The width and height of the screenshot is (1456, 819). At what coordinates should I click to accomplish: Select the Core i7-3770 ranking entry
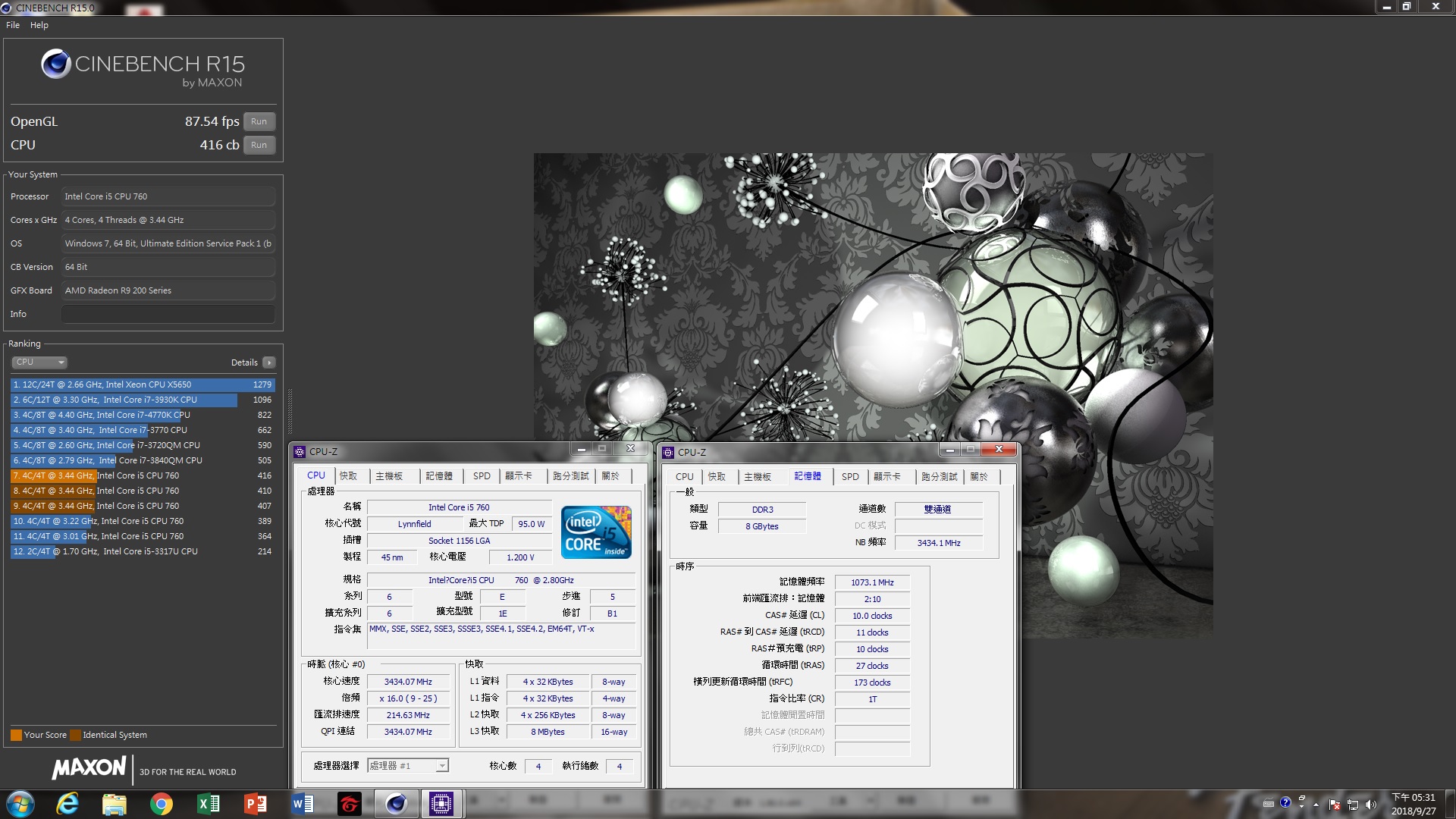point(142,430)
